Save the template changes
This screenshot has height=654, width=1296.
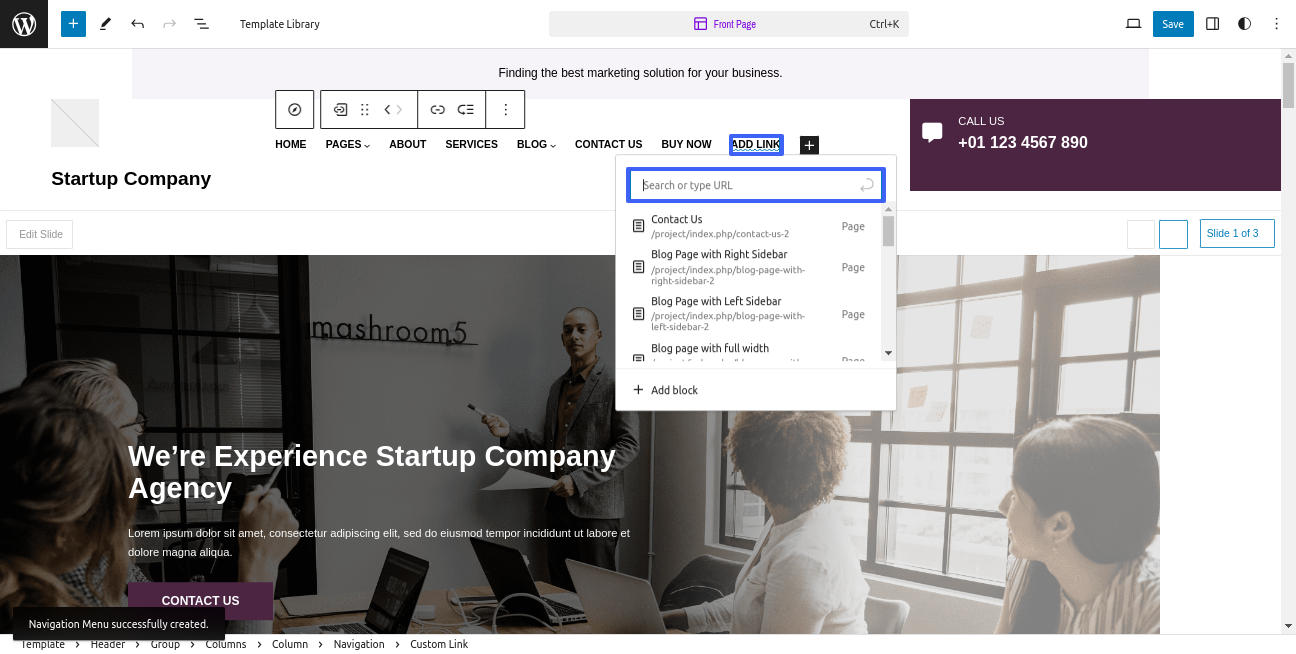(1173, 24)
